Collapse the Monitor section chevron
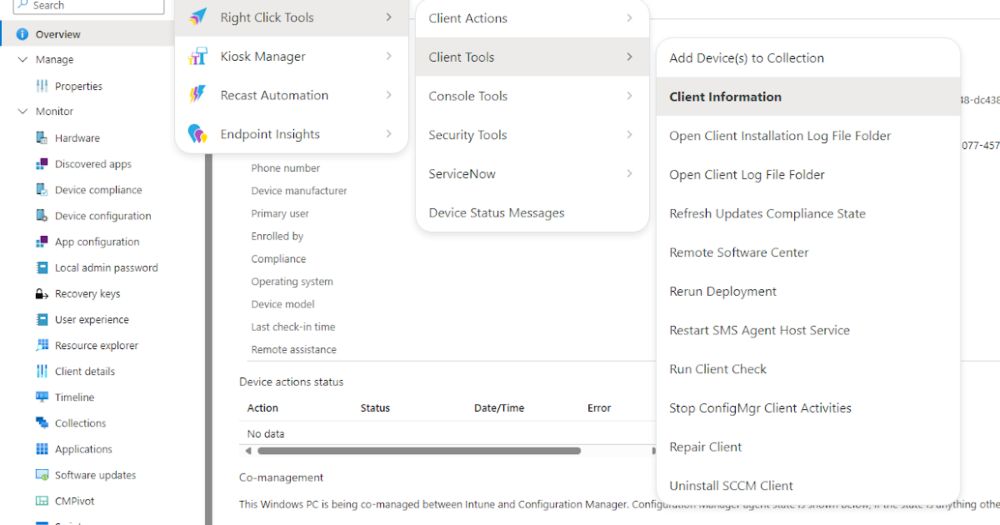Viewport: 1000px width, 525px height. (x=23, y=111)
